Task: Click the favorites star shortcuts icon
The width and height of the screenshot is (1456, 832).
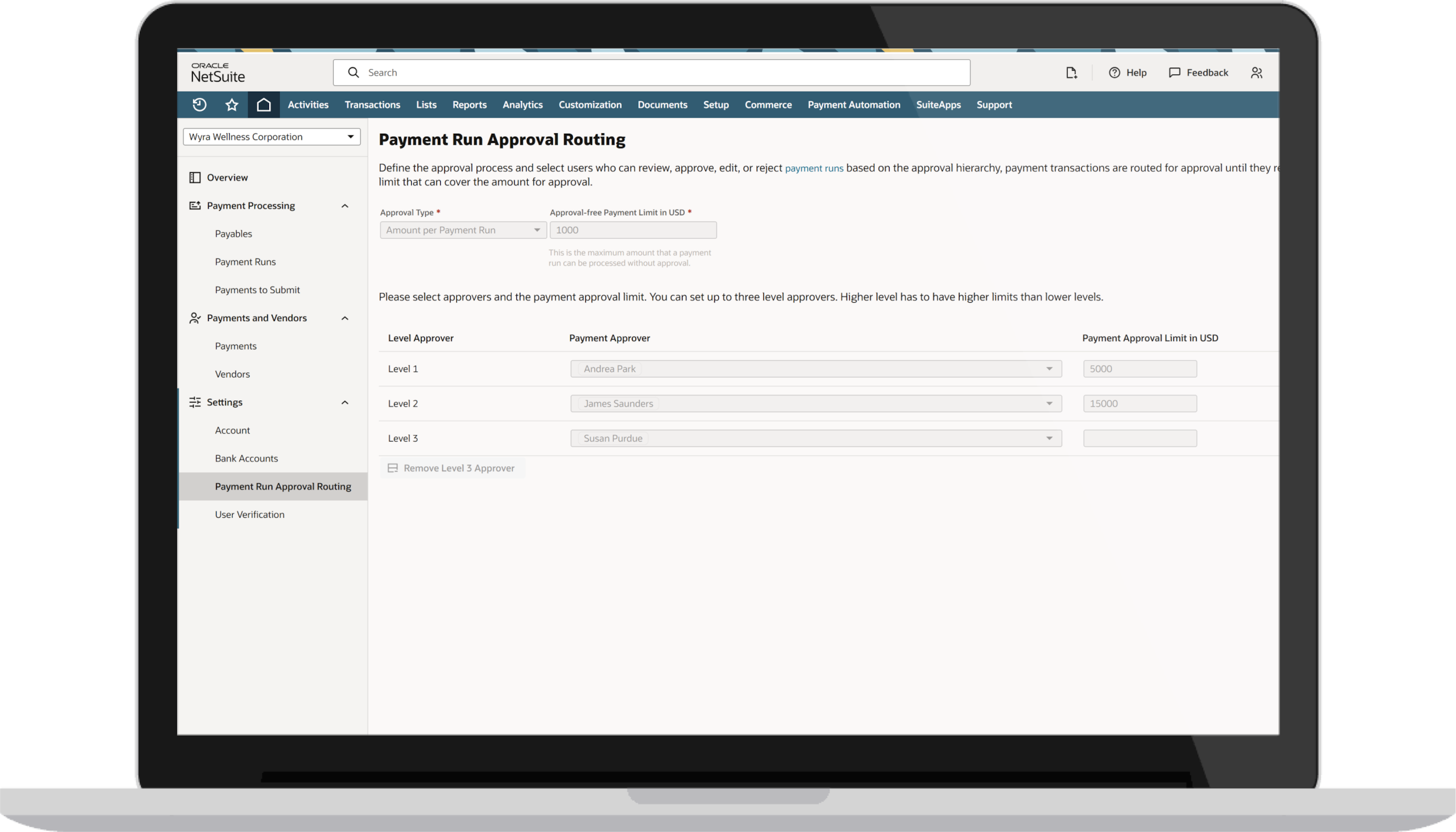Action: click(x=231, y=105)
